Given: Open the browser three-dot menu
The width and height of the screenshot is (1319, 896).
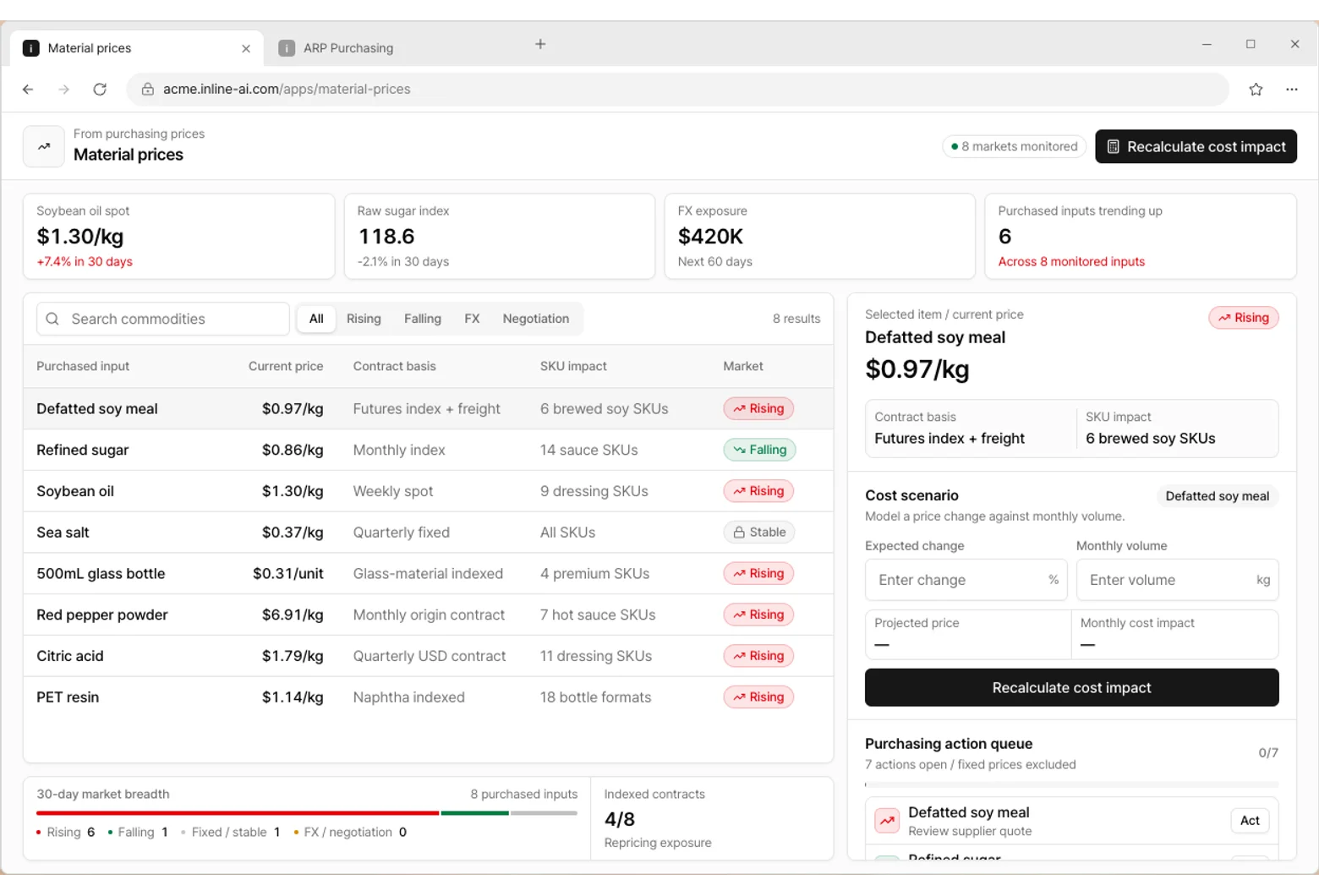Looking at the screenshot, I should click(x=1291, y=89).
